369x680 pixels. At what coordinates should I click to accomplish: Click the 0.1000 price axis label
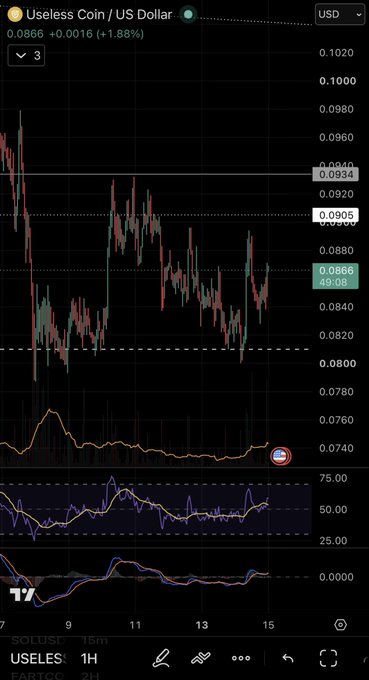(x=337, y=81)
